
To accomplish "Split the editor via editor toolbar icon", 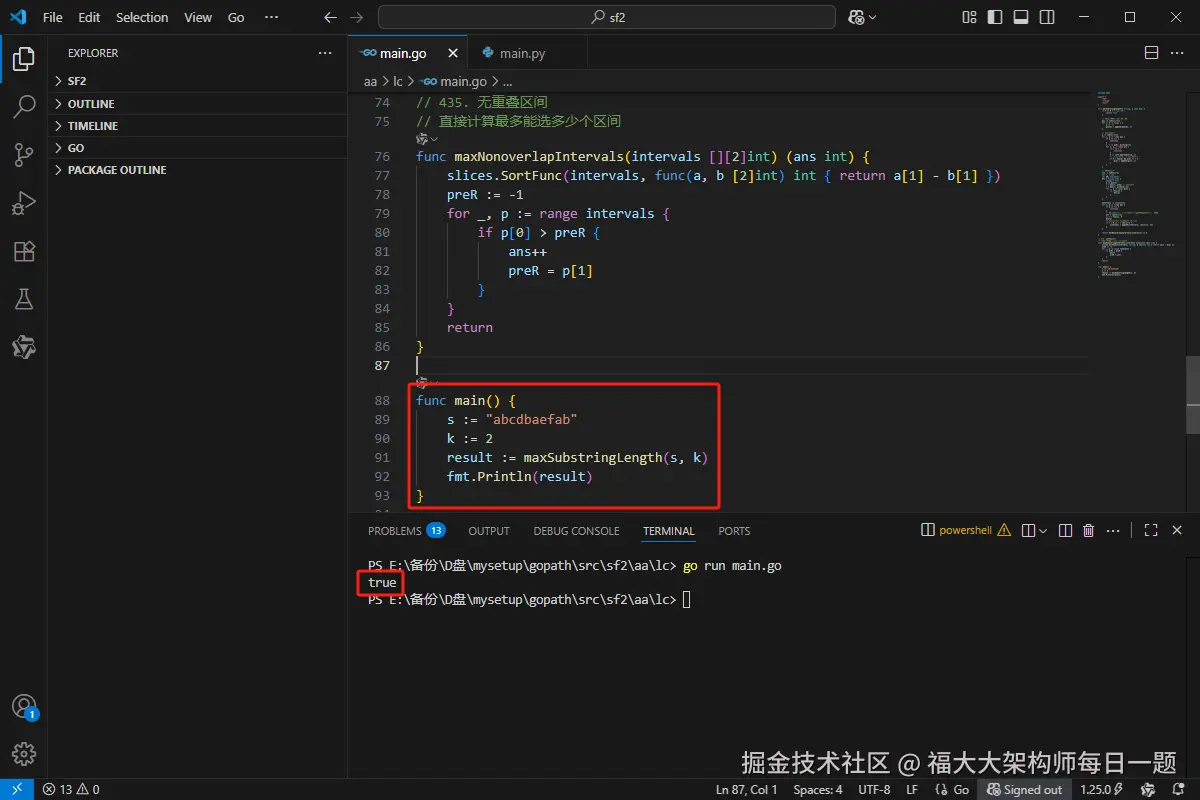I will click(1151, 53).
